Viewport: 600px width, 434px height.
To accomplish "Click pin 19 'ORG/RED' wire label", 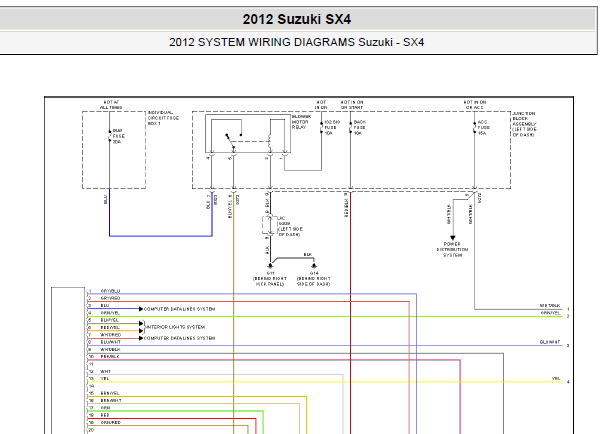I will tap(111, 423).
